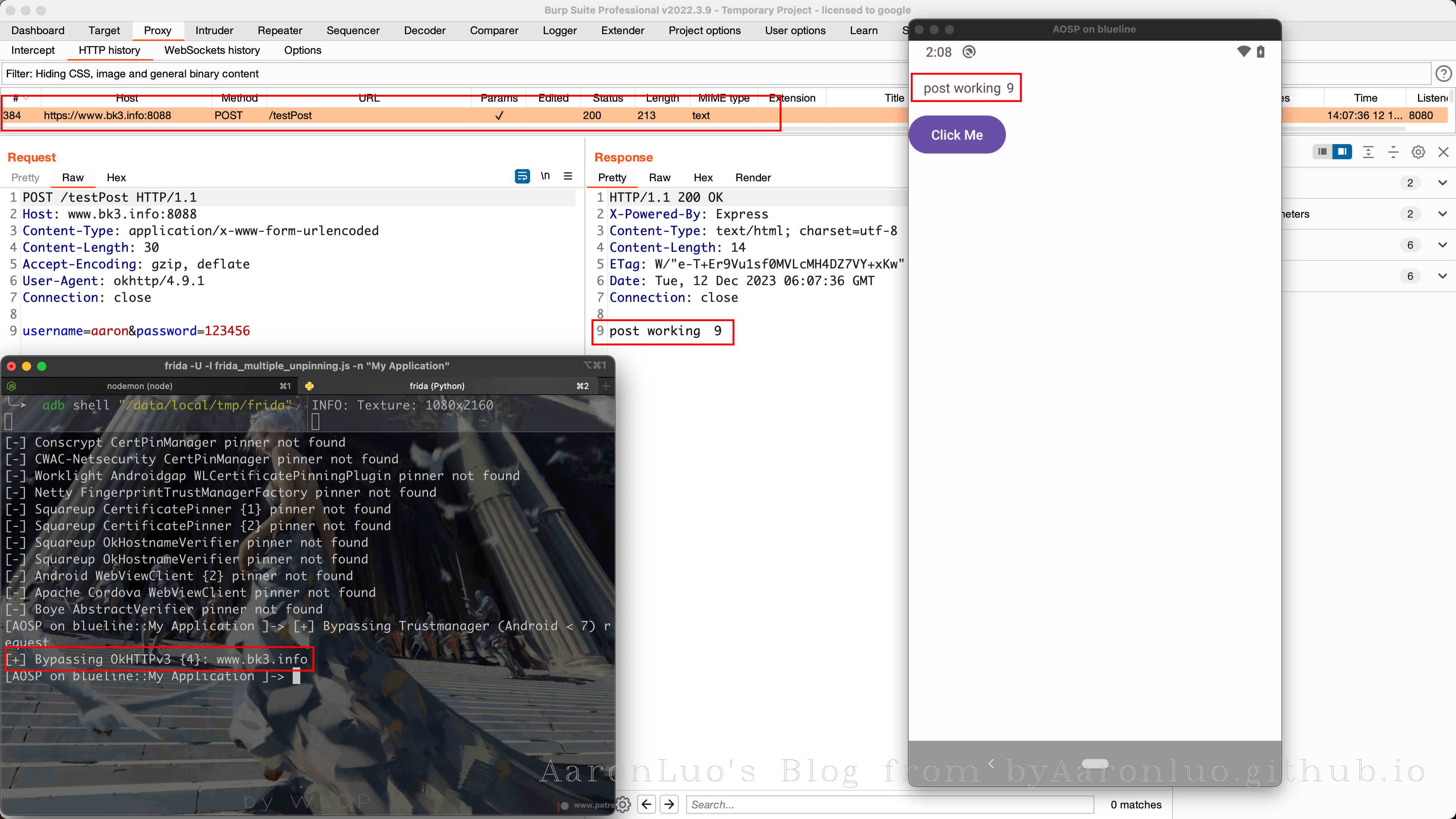Viewport: 1456px width, 819px height.
Task: Open search settings gear next to search bar
Action: [623, 804]
